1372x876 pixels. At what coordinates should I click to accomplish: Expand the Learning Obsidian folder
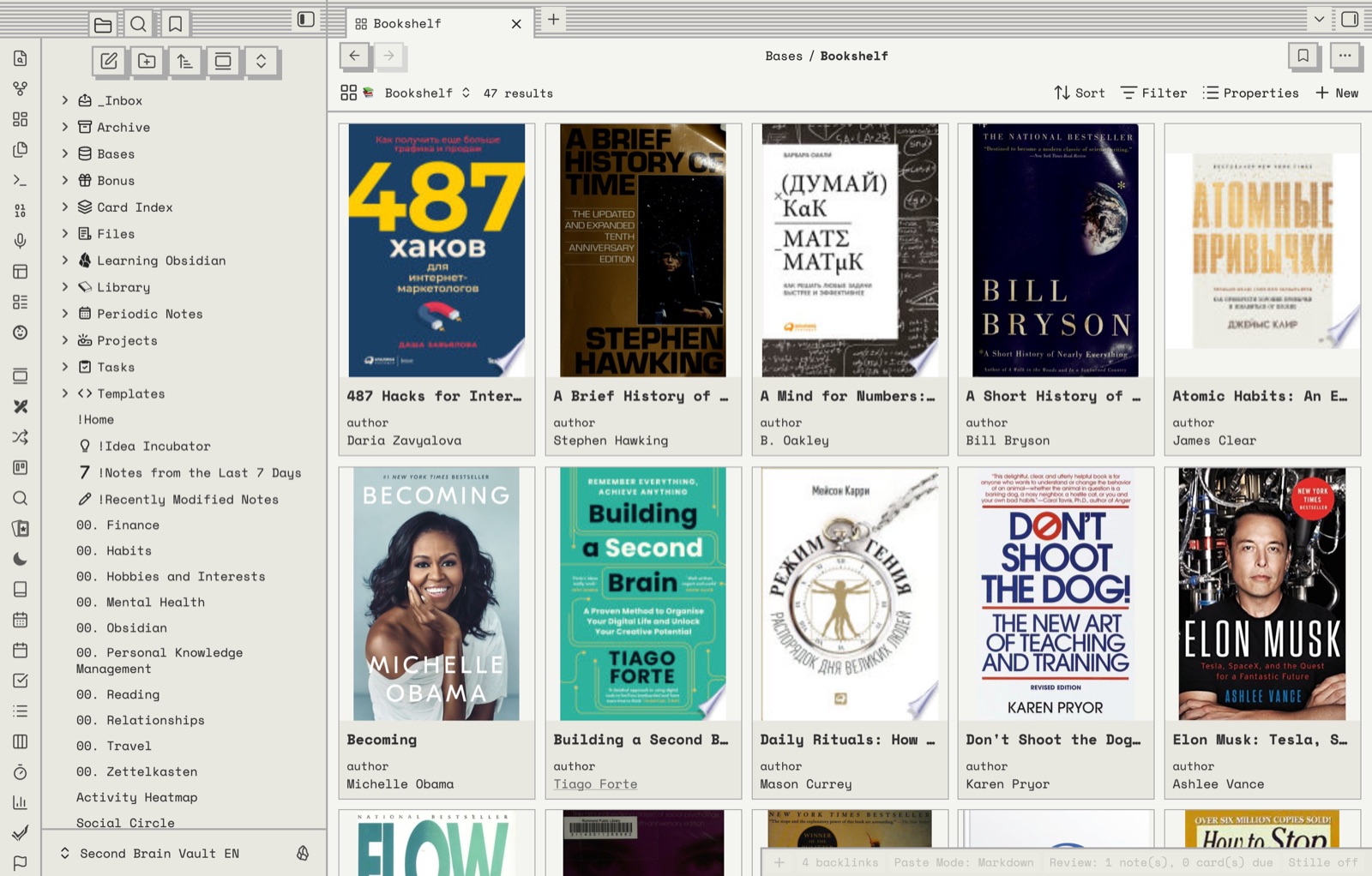(65, 260)
